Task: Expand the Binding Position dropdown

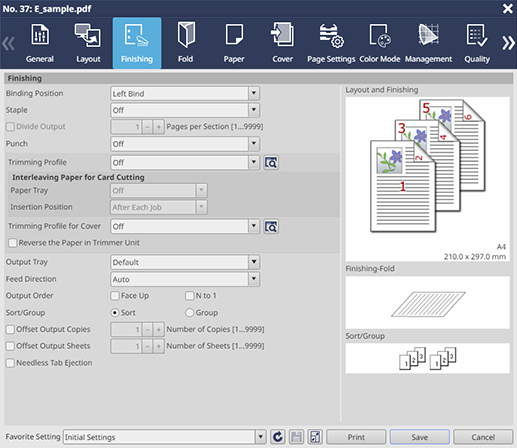Action: (185, 93)
